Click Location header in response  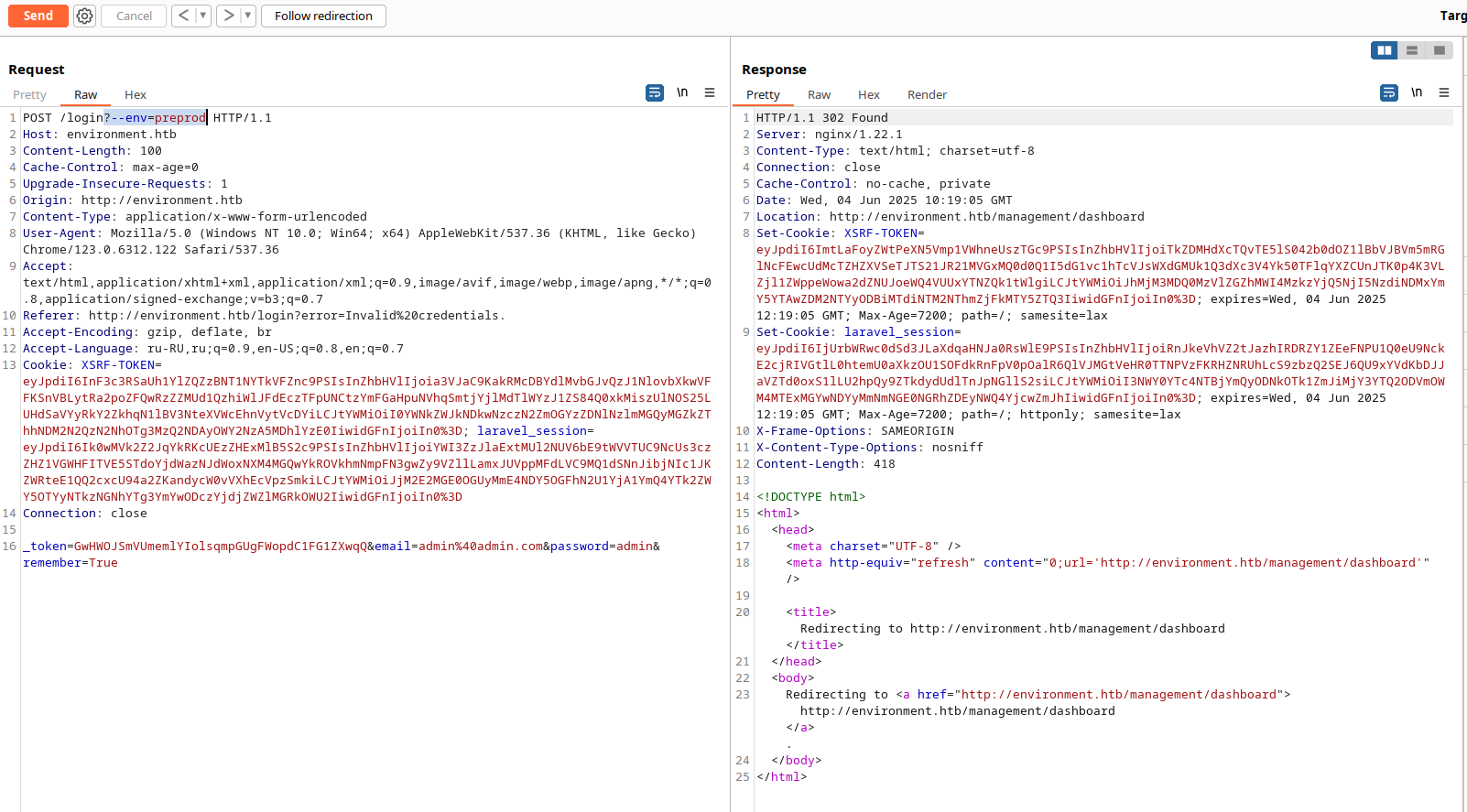[x=951, y=216]
